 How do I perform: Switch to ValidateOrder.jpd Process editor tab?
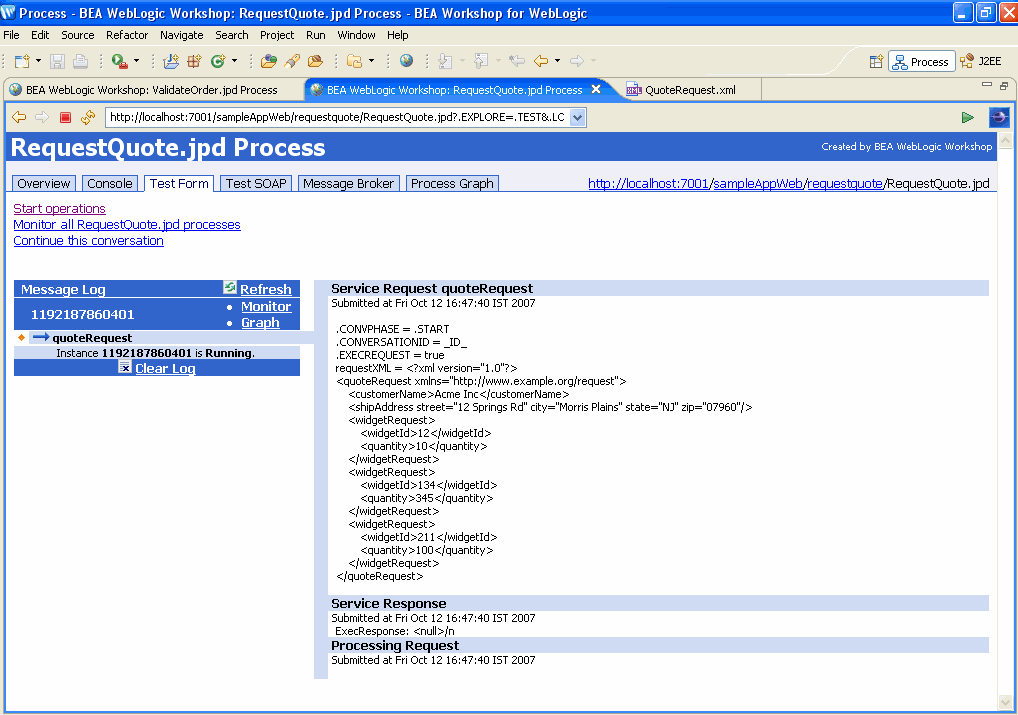click(152, 90)
